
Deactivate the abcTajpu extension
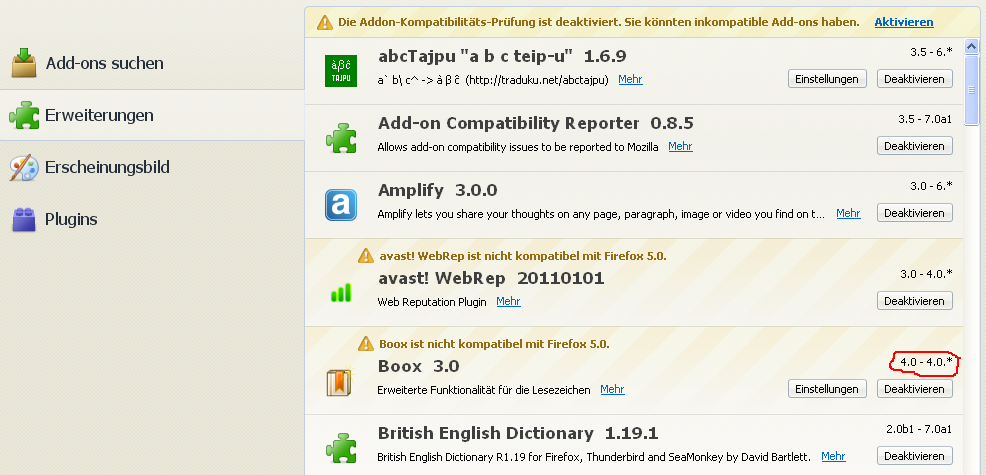click(x=914, y=79)
